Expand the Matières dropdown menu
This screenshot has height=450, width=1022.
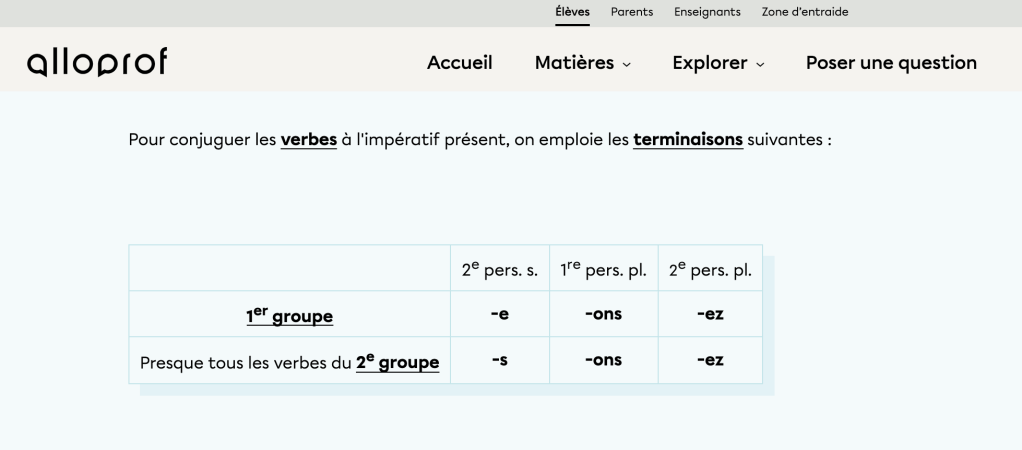click(x=583, y=63)
